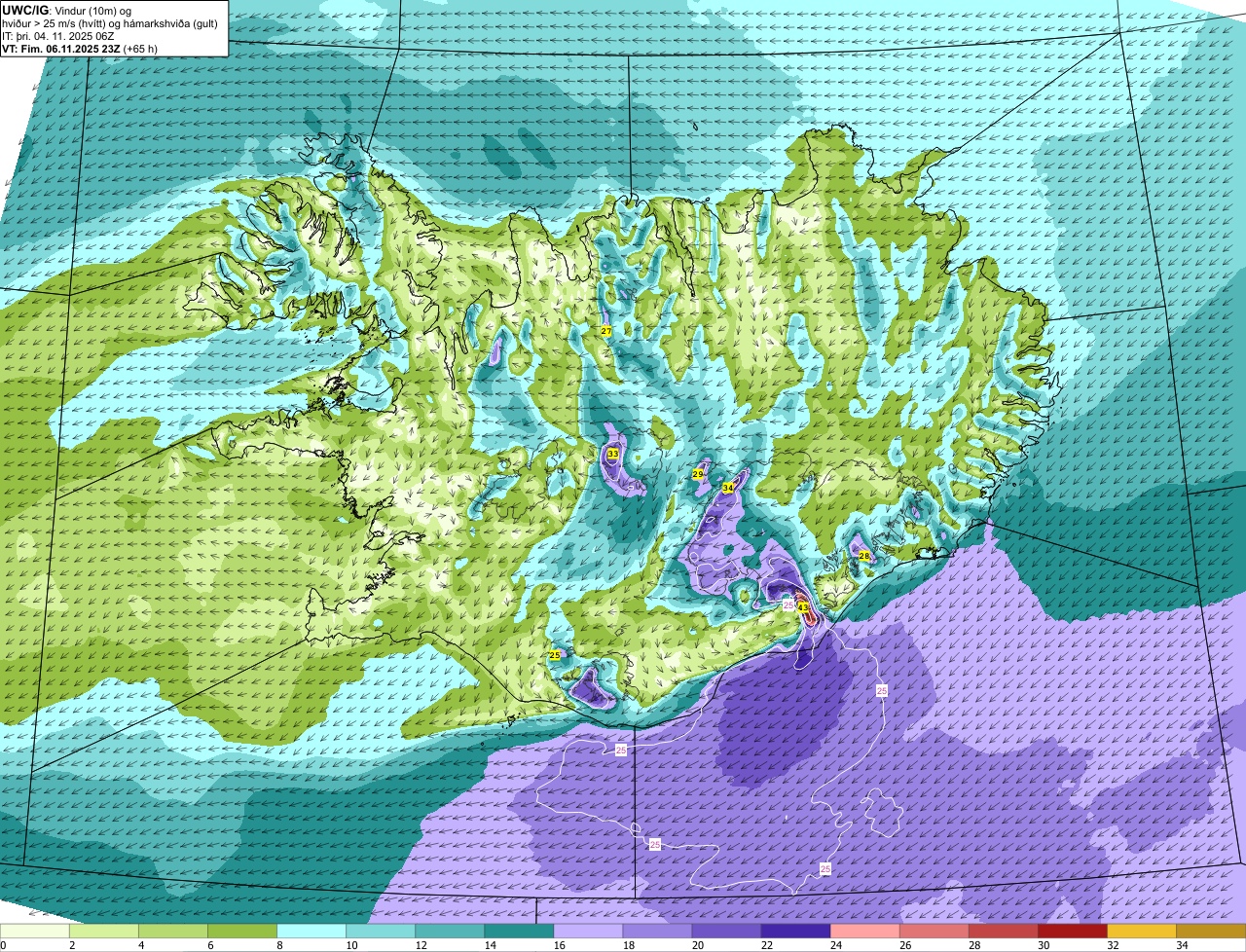Viewport: 1246px width, 952px height.
Task: Click the 'VT: Fim. 06.11.2025 23Z (+65 h)' line
Action: [80, 49]
